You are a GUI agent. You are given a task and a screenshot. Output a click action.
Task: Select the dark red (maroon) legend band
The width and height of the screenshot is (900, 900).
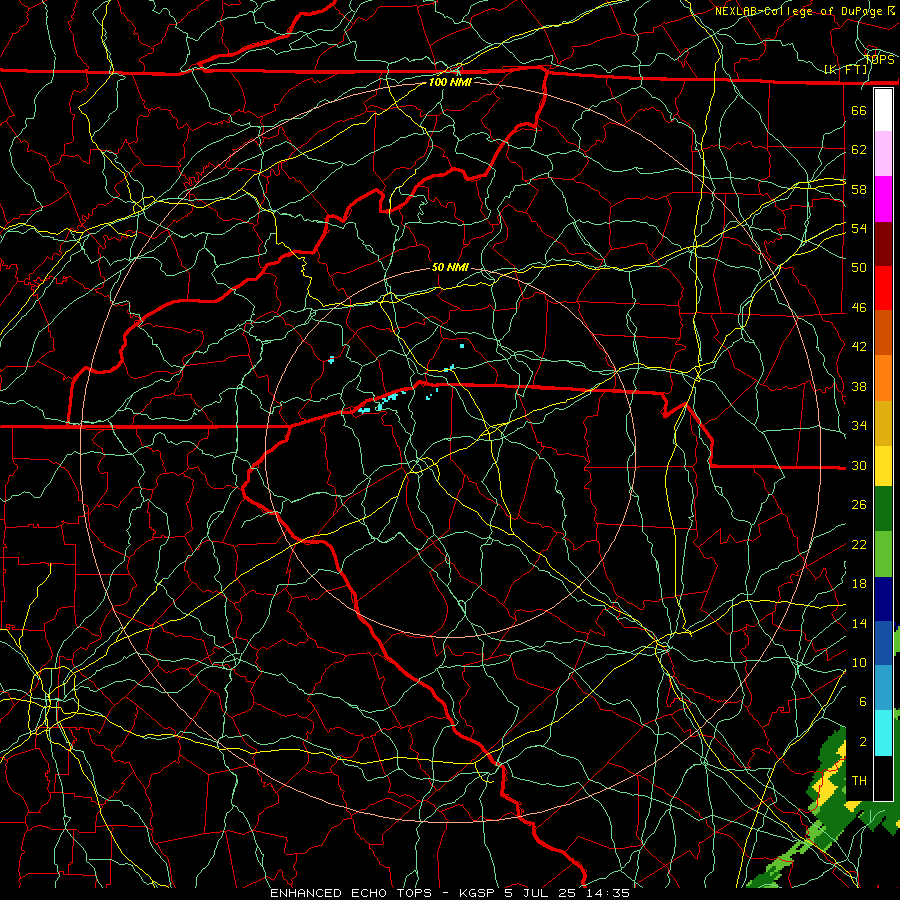pos(883,244)
